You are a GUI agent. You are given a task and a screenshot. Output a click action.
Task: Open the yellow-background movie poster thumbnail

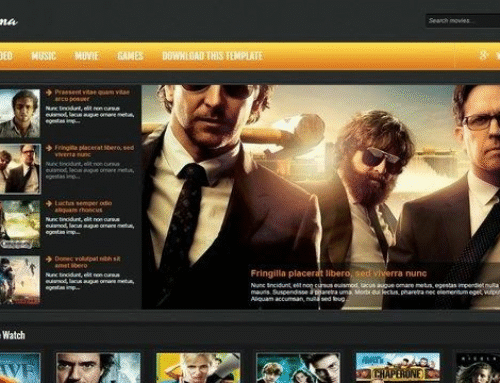(198, 368)
